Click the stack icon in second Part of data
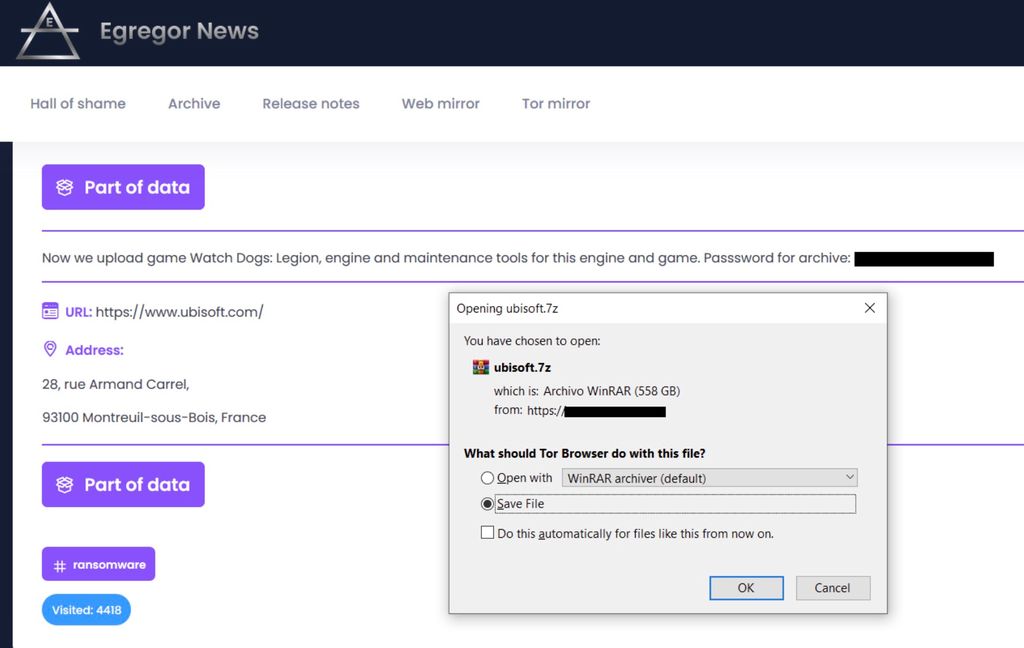 point(65,485)
